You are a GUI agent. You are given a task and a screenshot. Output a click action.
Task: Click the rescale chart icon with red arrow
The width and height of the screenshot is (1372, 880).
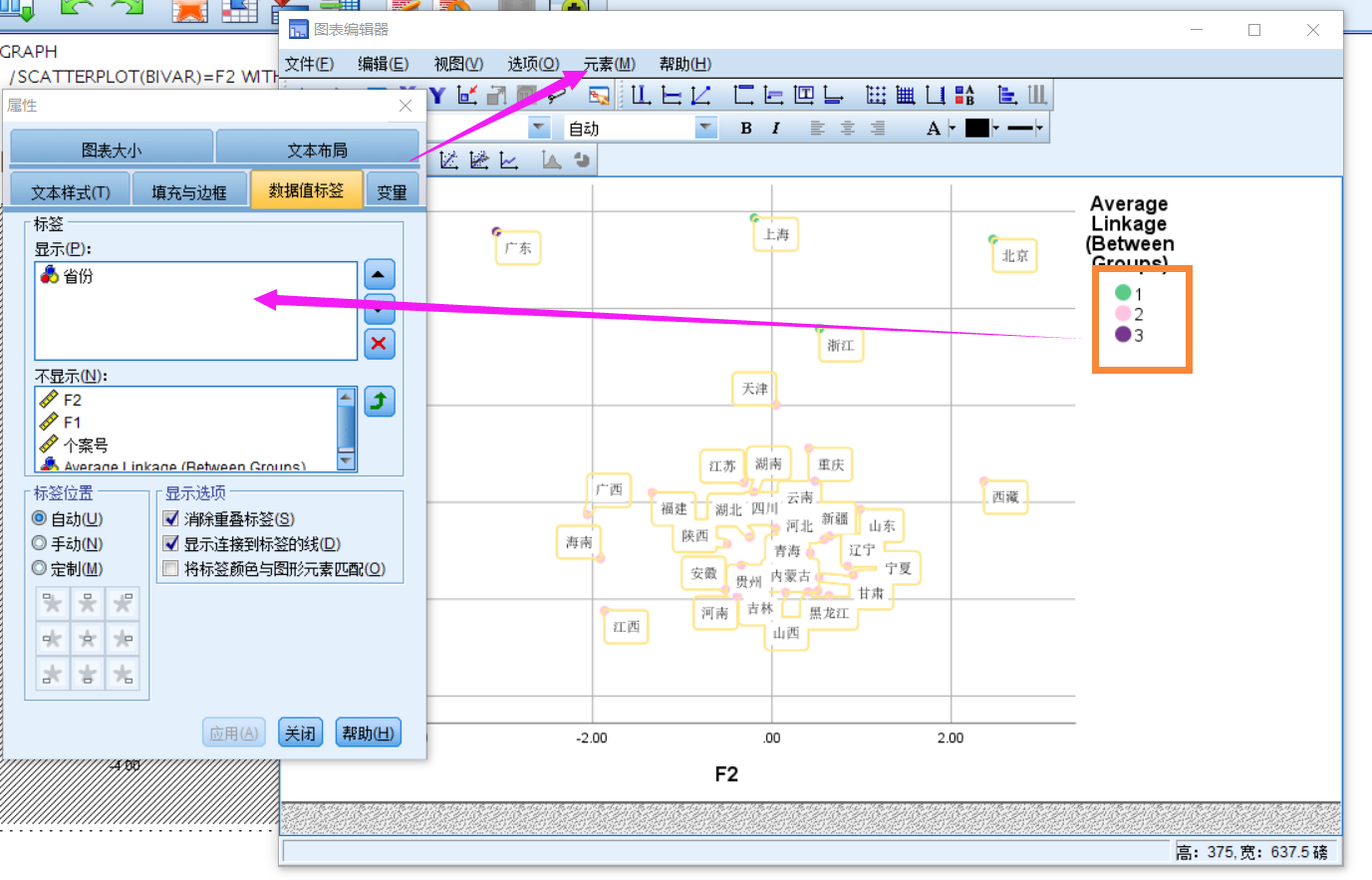click(x=467, y=96)
